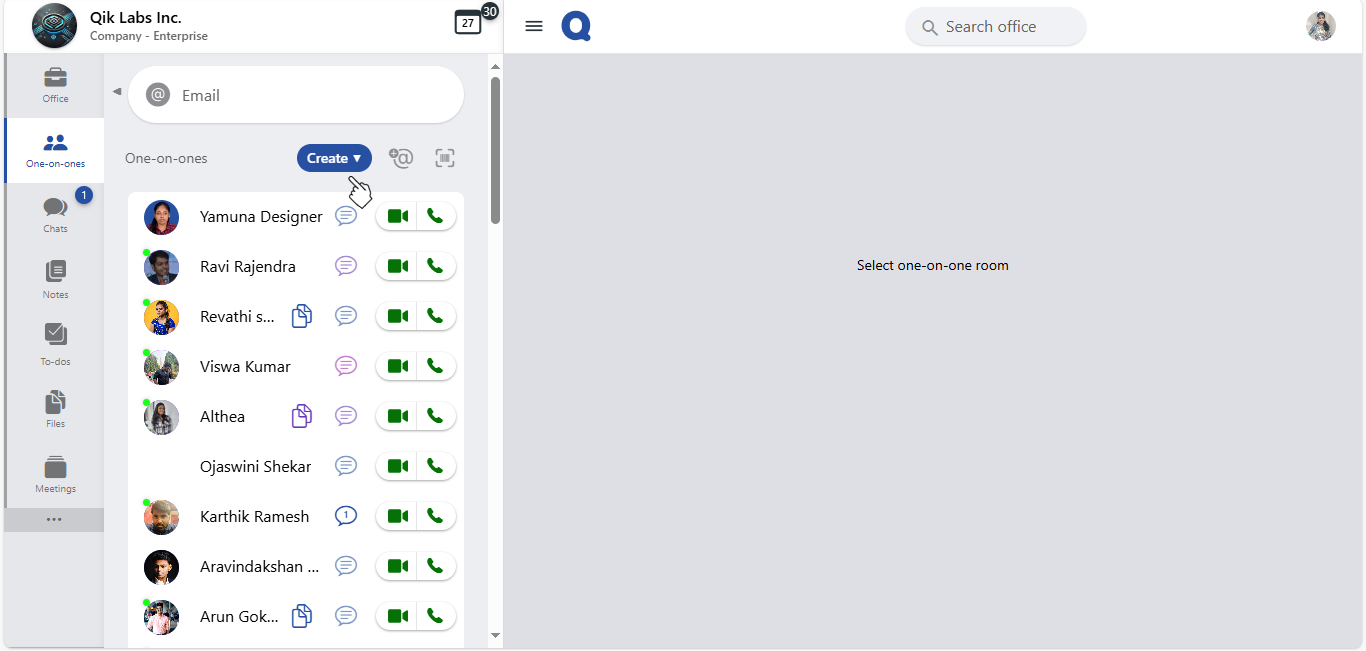Open chat with Viswa Kumar

[346, 366]
